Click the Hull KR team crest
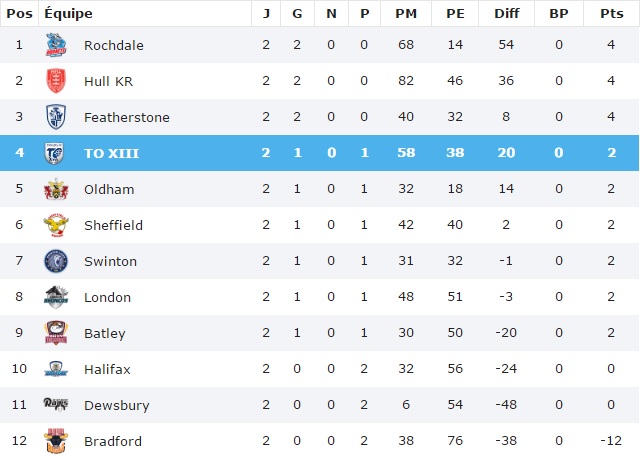640x461 pixels. pyautogui.click(x=56, y=81)
